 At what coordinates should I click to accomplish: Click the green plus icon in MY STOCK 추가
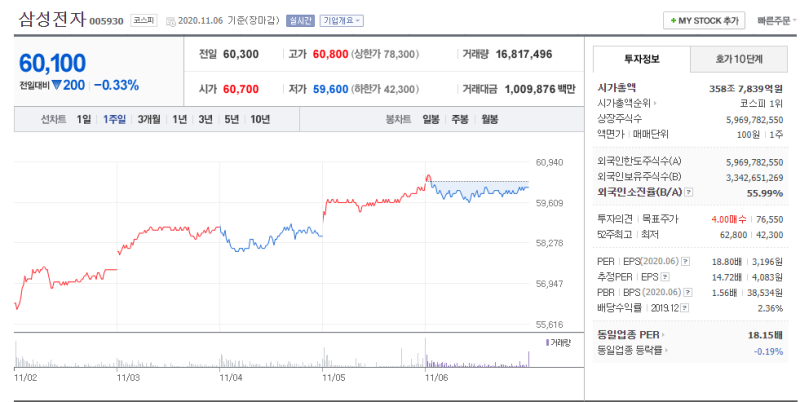coord(673,21)
